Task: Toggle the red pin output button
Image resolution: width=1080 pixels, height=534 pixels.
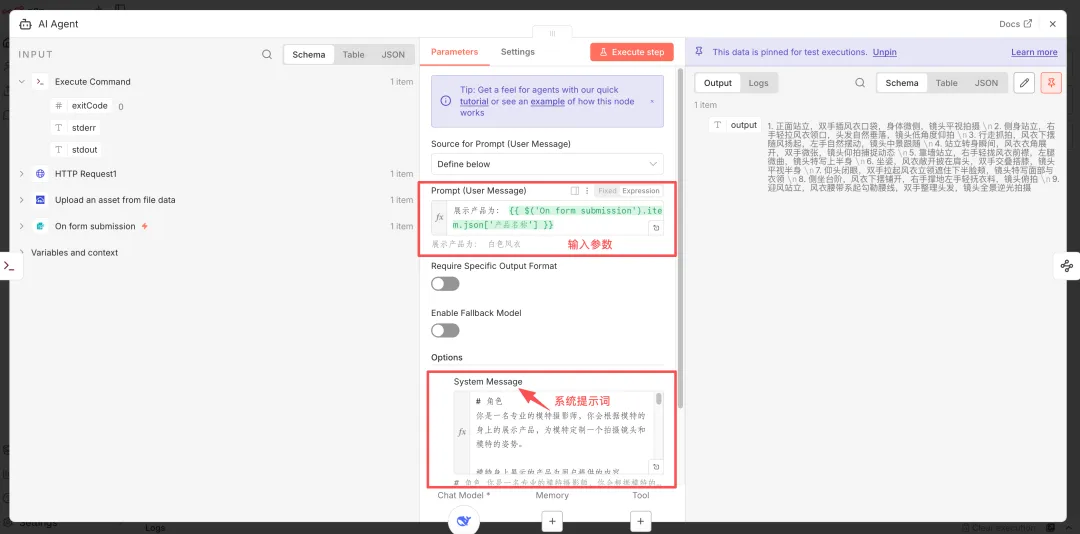Action: tap(1051, 83)
